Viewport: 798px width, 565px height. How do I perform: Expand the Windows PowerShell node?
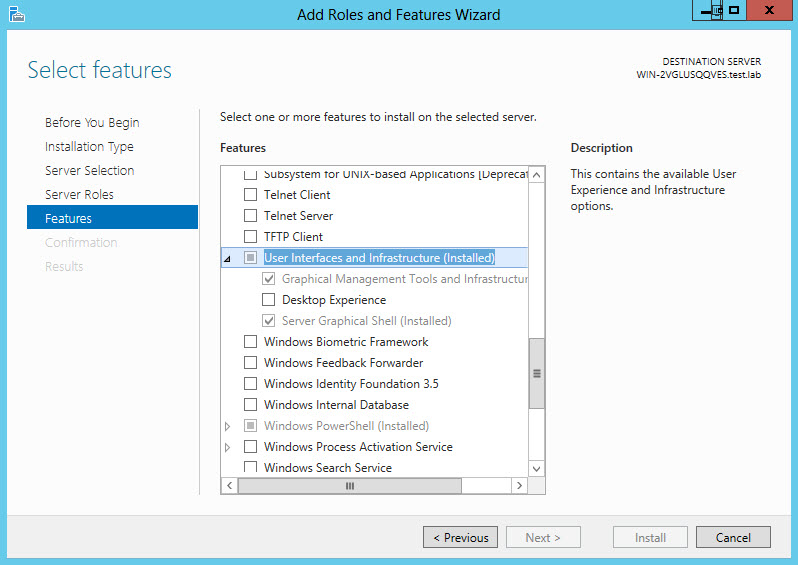(x=228, y=426)
